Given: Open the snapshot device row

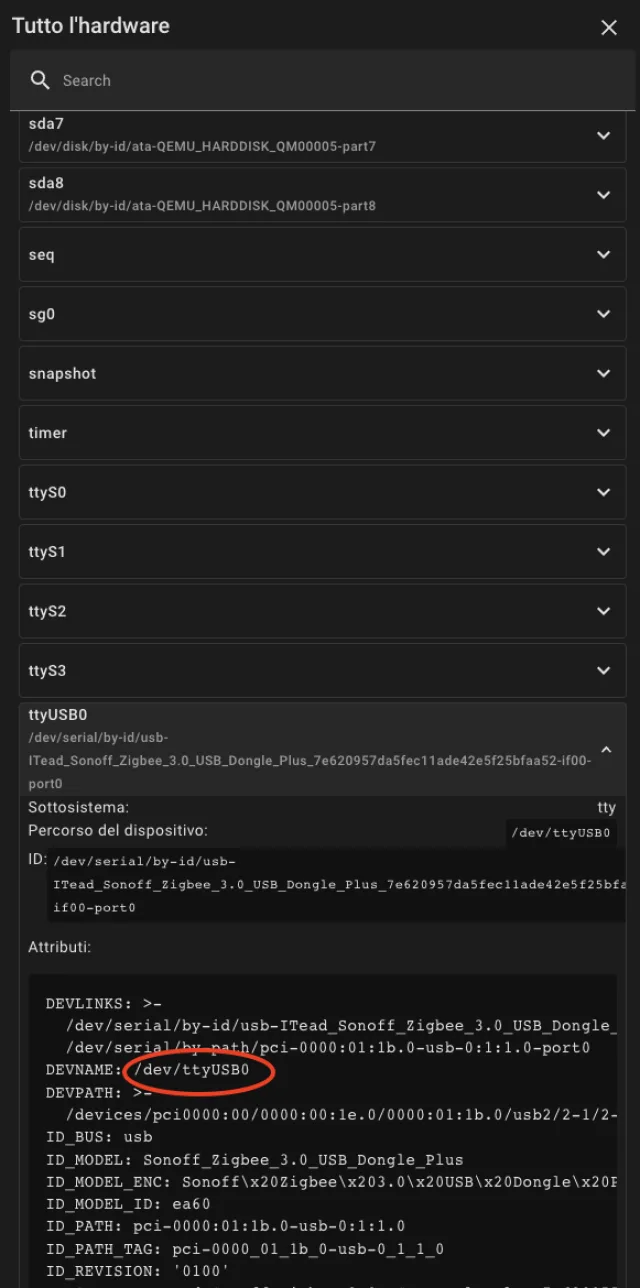Looking at the screenshot, I should coord(300,374).
